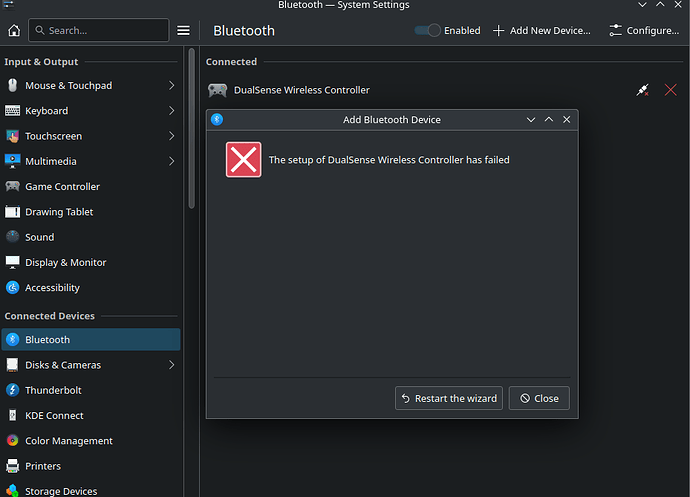This screenshot has width=690, height=497.
Task: Open Storage Devices settings
Action: click(91, 490)
